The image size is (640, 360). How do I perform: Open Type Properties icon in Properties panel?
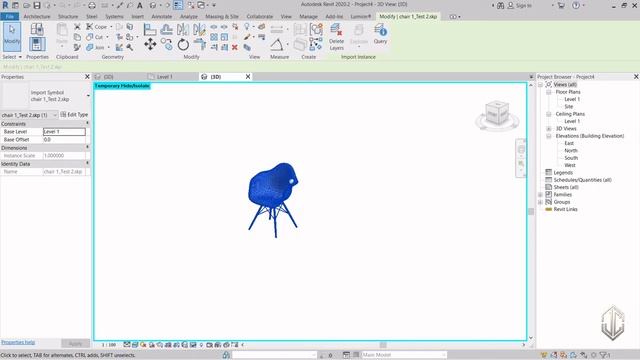37,29
